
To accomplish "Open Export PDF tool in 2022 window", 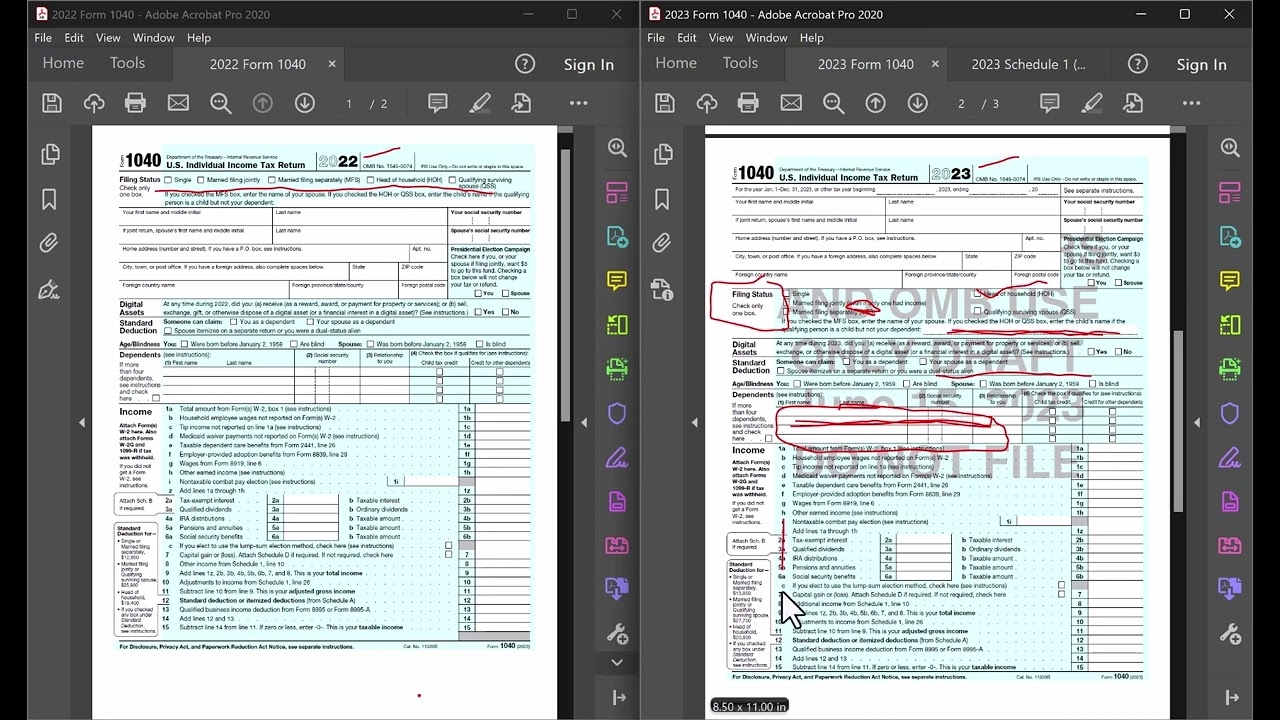I will [x=617, y=236].
